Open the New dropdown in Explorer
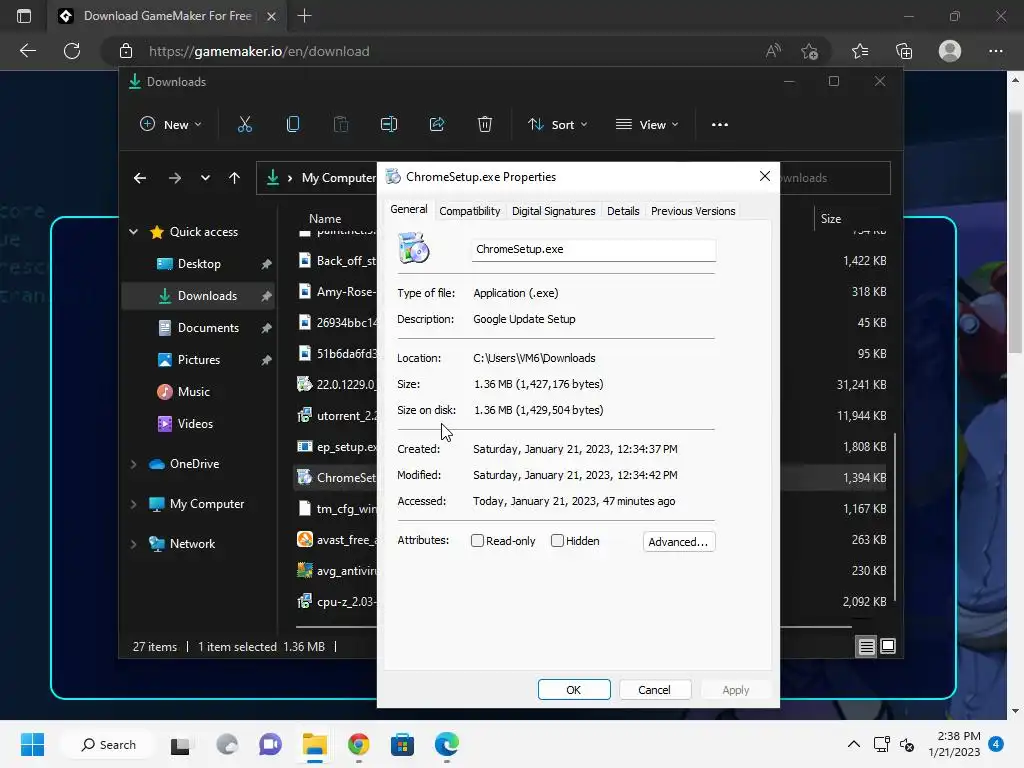The image size is (1024, 768). pyautogui.click(x=170, y=124)
